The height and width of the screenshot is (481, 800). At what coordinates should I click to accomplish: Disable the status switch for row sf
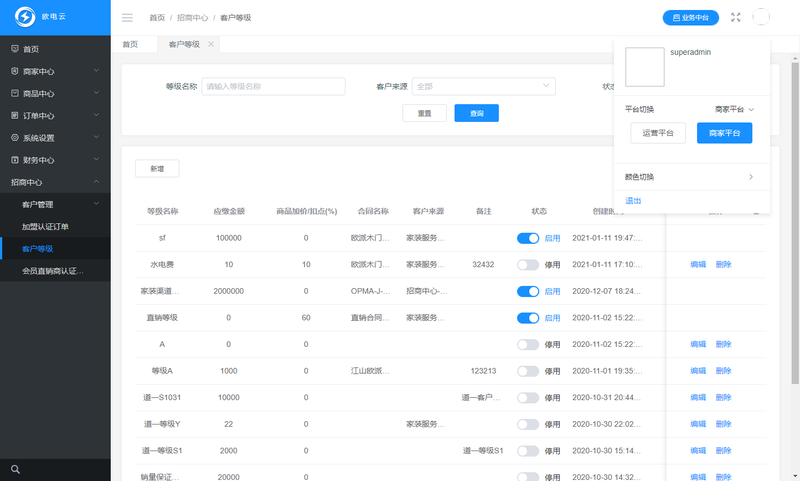[x=528, y=238]
